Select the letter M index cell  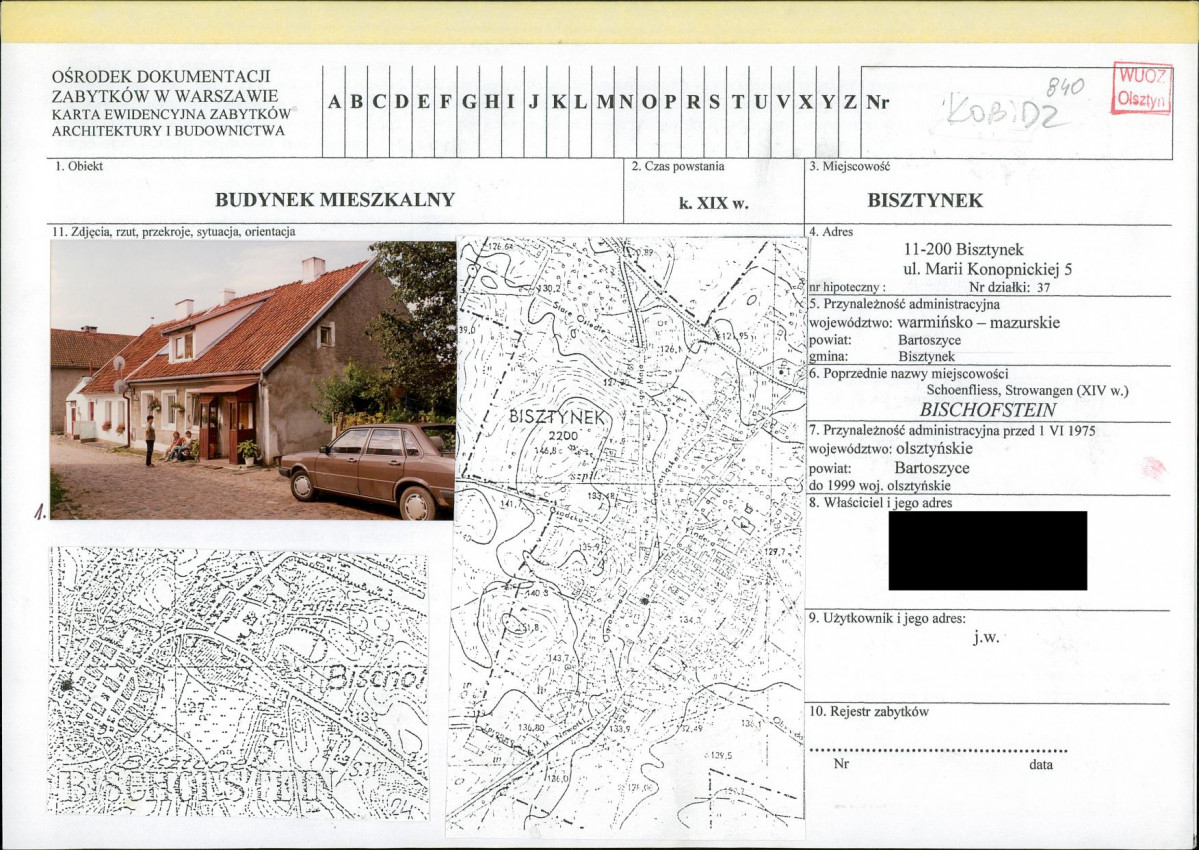click(x=603, y=102)
